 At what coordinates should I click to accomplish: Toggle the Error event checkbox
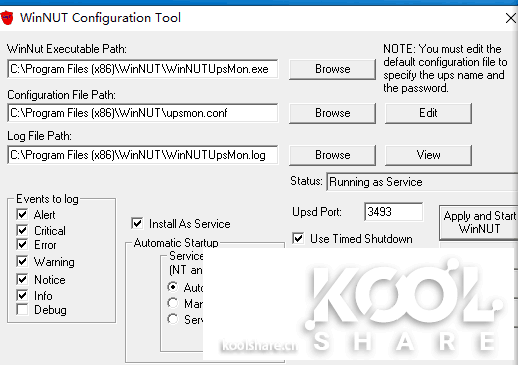tap(22, 245)
